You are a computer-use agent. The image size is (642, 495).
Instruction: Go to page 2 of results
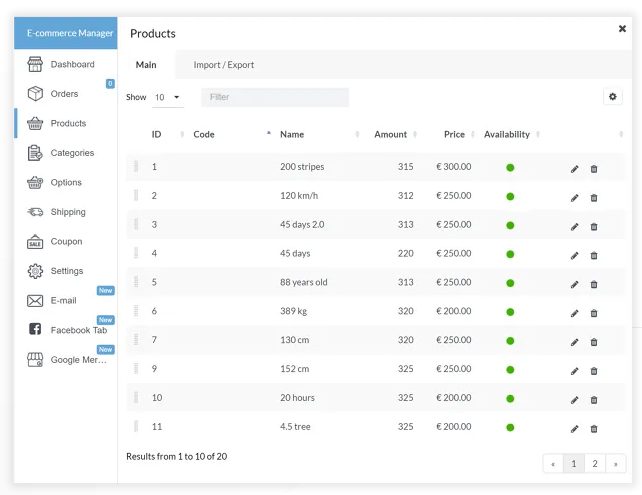pyautogui.click(x=595, y=464)
